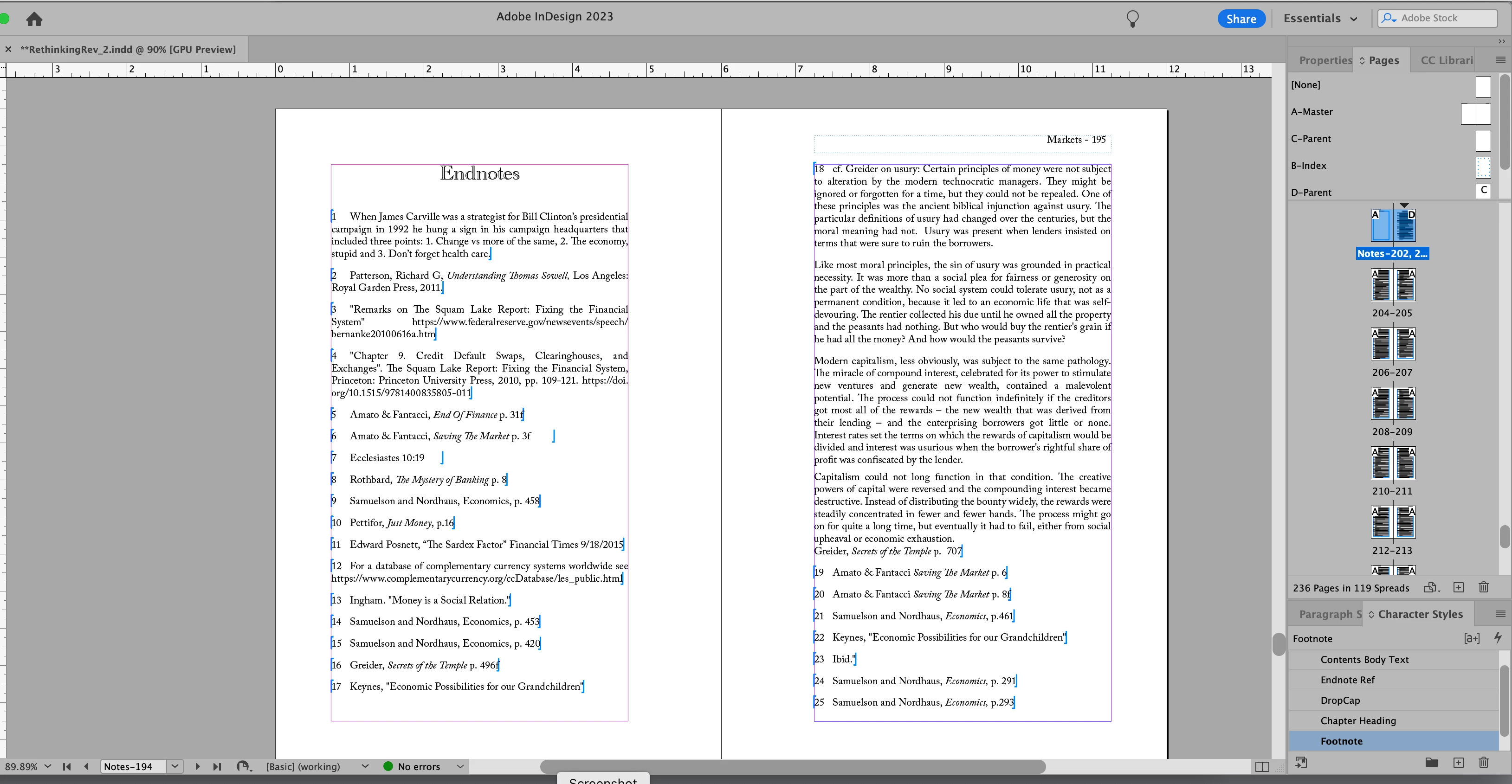Click the Quick Apply lightning icon
This screenshot has width=1512, height=784.
click(x=1498, y=638)
